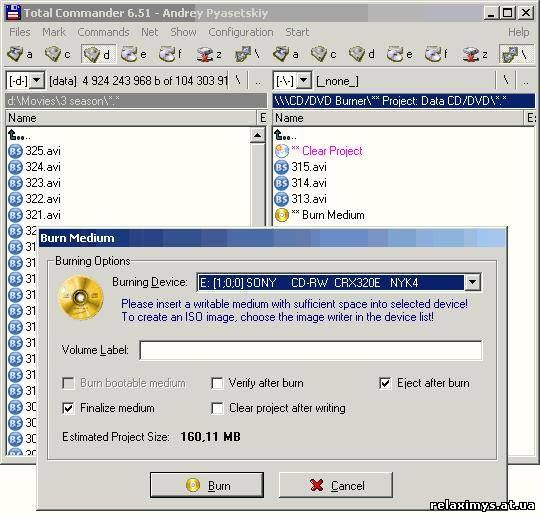Click the 324.avi file icon
The image size is (540, 515).
click(15, 167)
